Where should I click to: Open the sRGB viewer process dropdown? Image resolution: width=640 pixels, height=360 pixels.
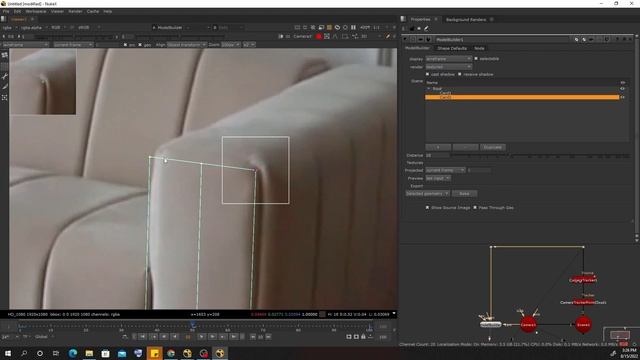point(88,27)
